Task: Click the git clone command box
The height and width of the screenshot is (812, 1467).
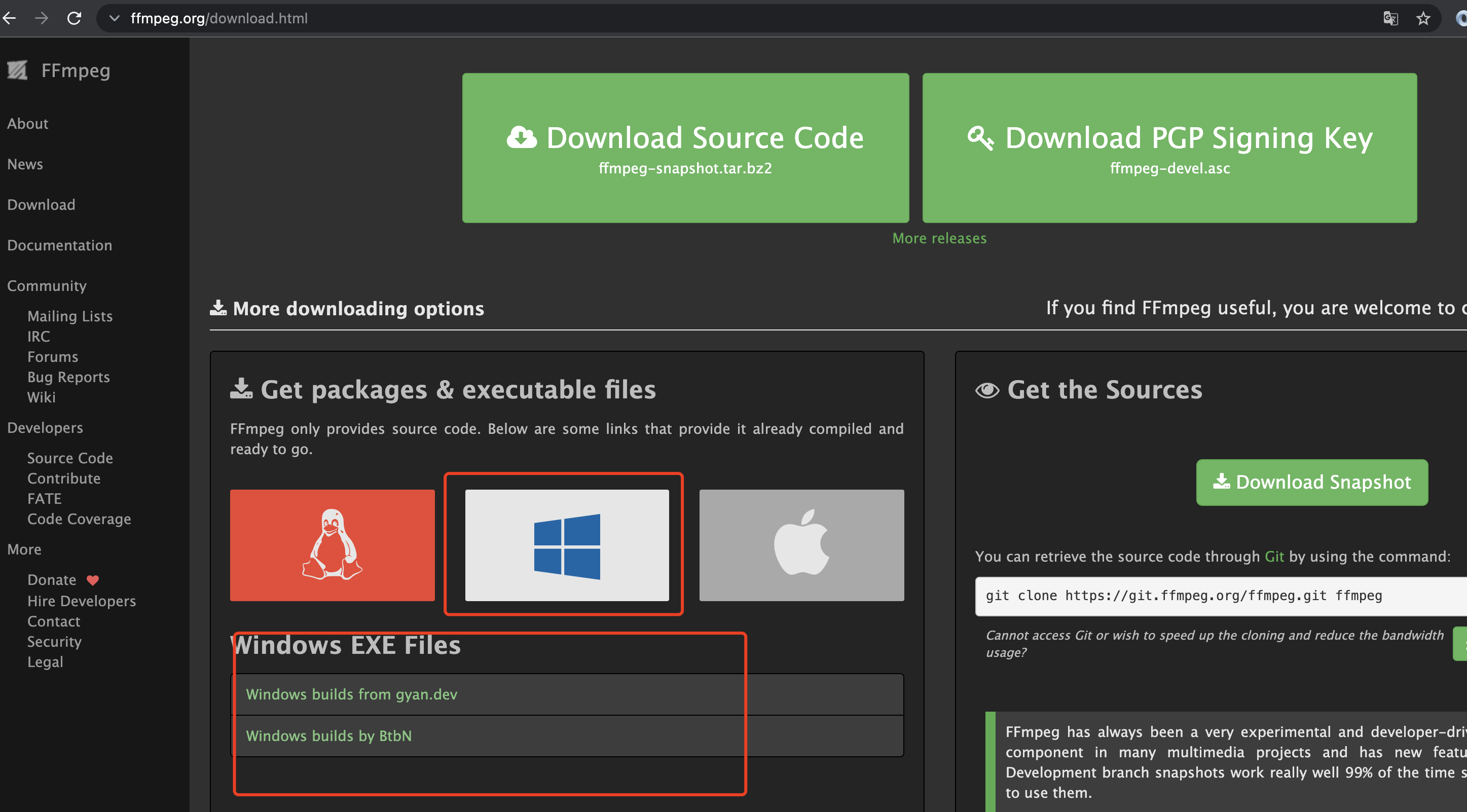Action: (1221, 596)
